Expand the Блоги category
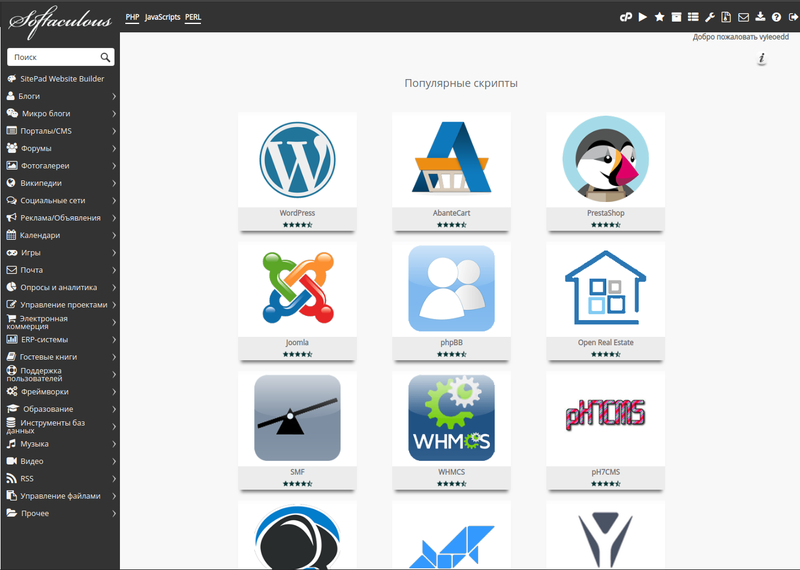The height and width of the screenshot is (570, 800). coord(60,96)
